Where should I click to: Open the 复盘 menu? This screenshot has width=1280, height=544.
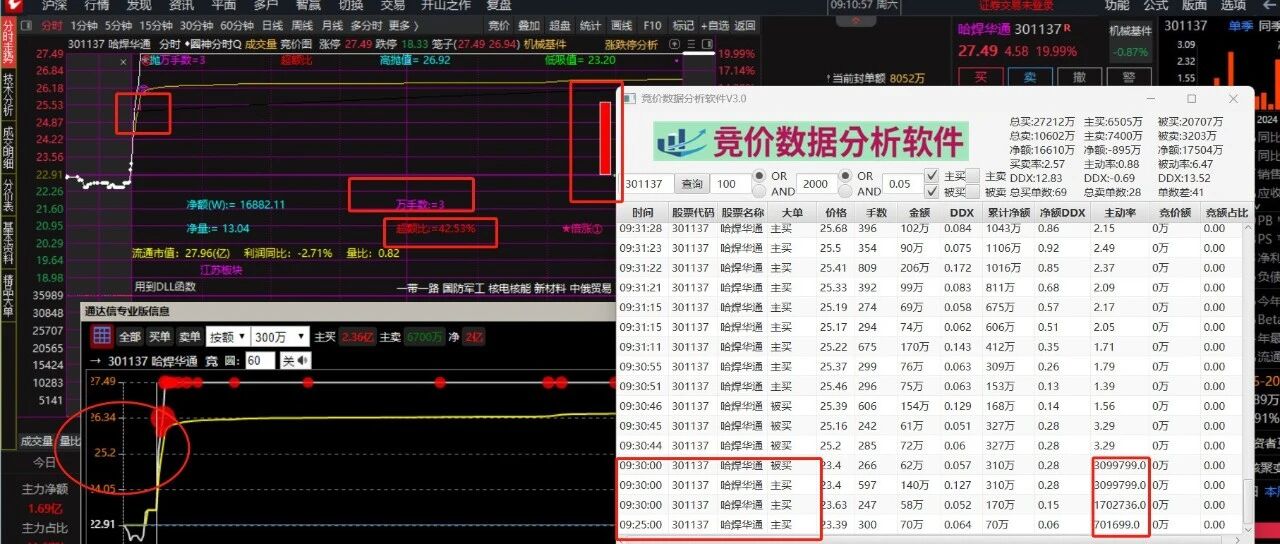[x=499, y=5]
